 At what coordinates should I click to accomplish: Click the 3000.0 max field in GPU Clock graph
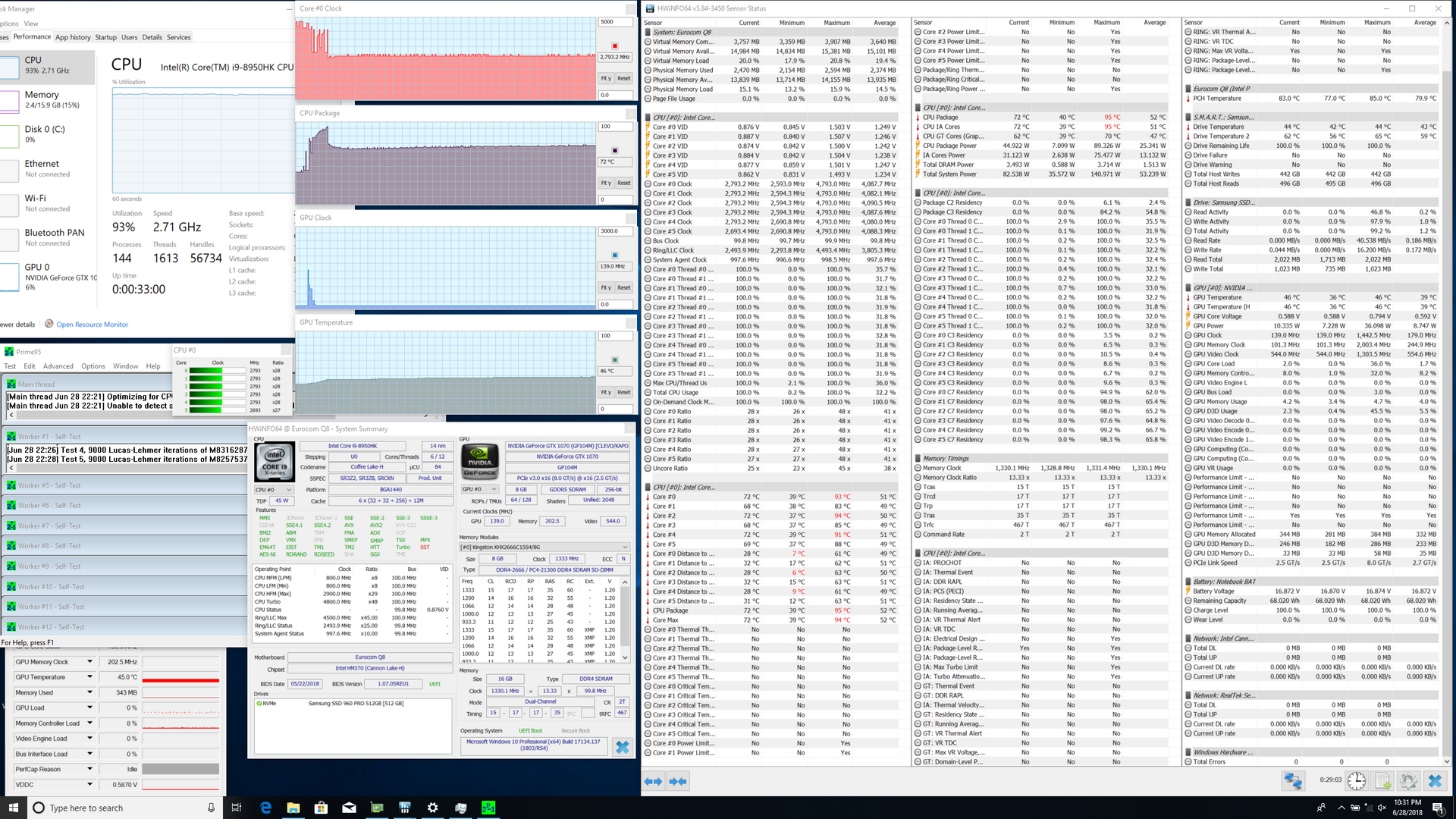(616, 231)
